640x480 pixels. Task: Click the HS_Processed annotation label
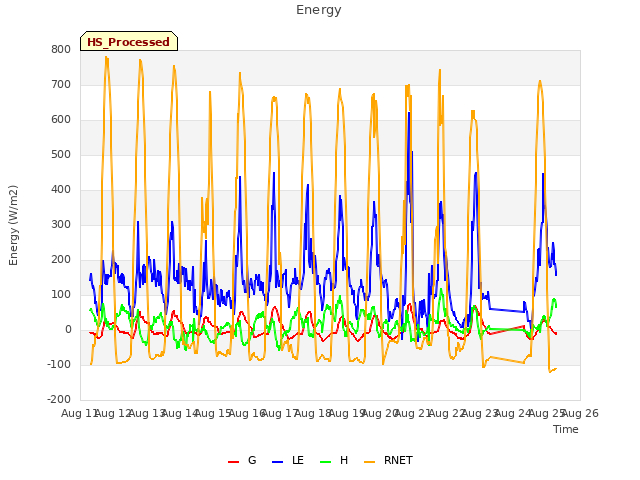(129, 42)
